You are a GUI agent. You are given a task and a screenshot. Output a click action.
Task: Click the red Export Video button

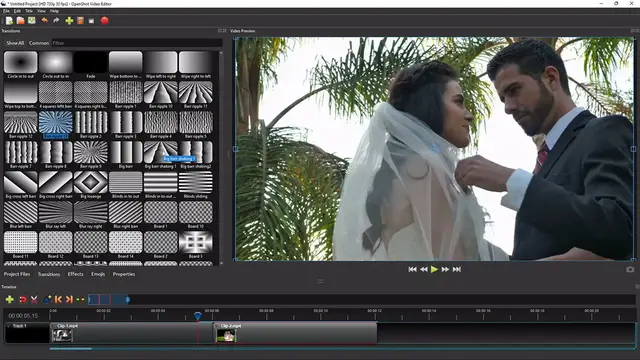[104, 20]
